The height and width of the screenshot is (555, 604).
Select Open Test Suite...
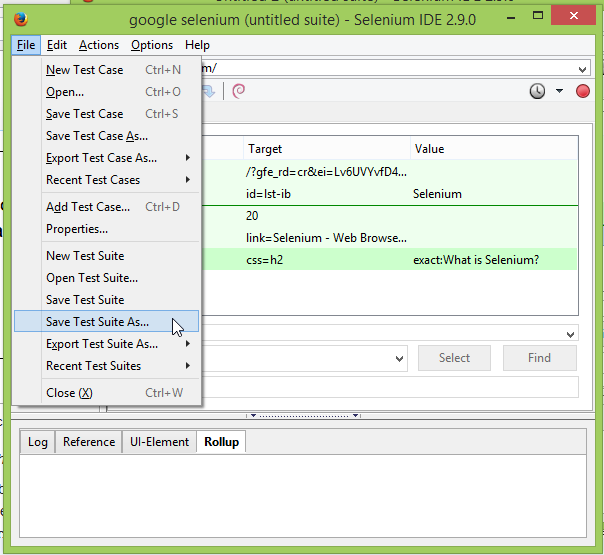click(106, 278)
